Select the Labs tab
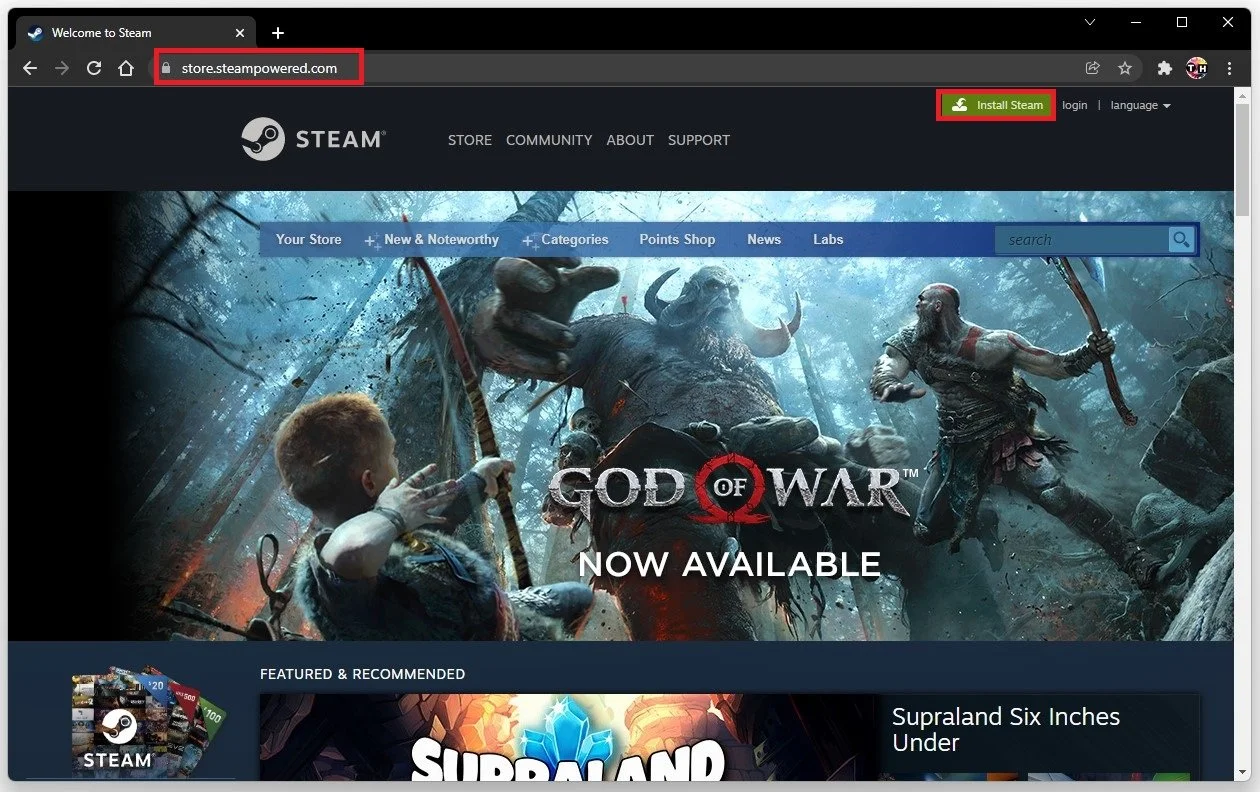The height and width of the screenshot is (792, 1260). coord(828,239)
